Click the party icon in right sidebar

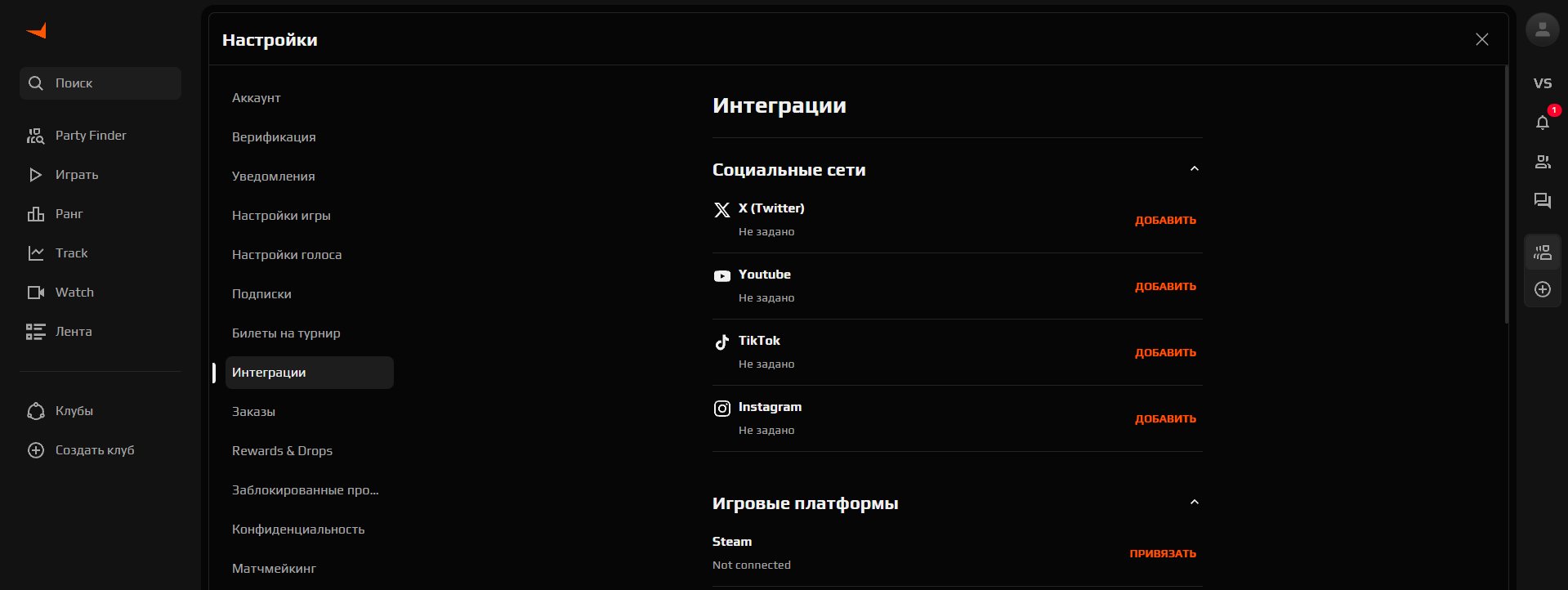click(x=1542, y=253)
